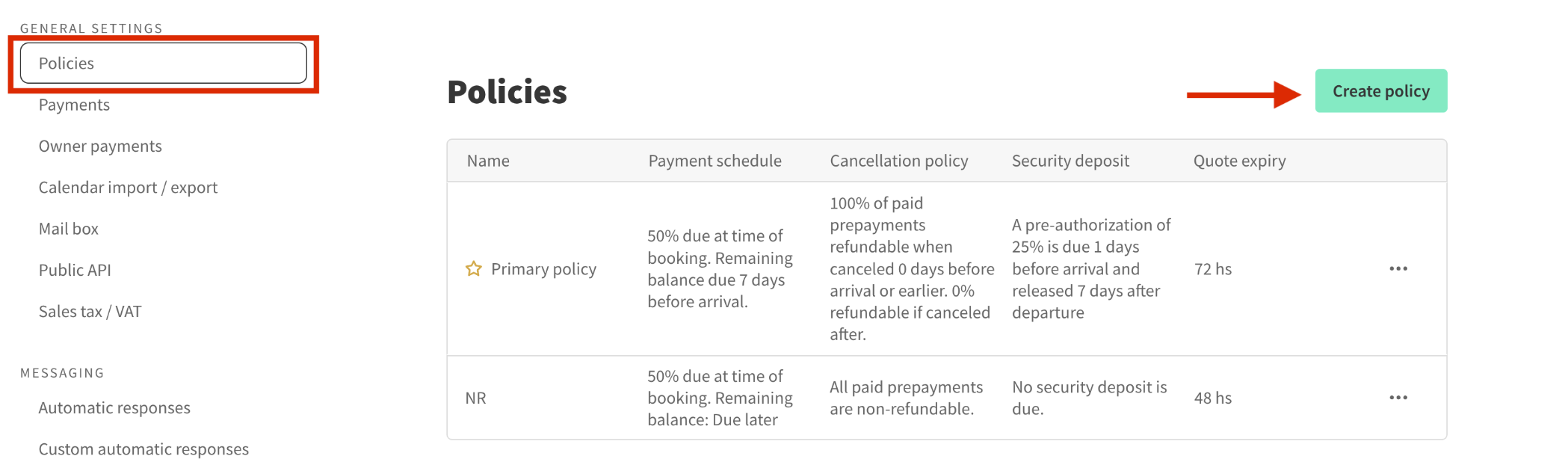This screenshot has height=459, width=1568.
Task: Click the Name column header
Action: (x=488, y=161)
